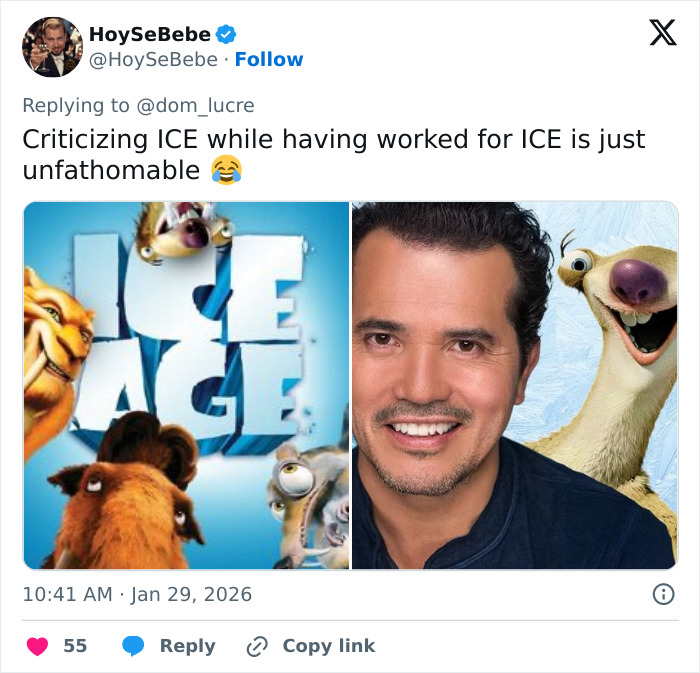Click the laughing-crying emoji in the tweet

pos(226,171)
